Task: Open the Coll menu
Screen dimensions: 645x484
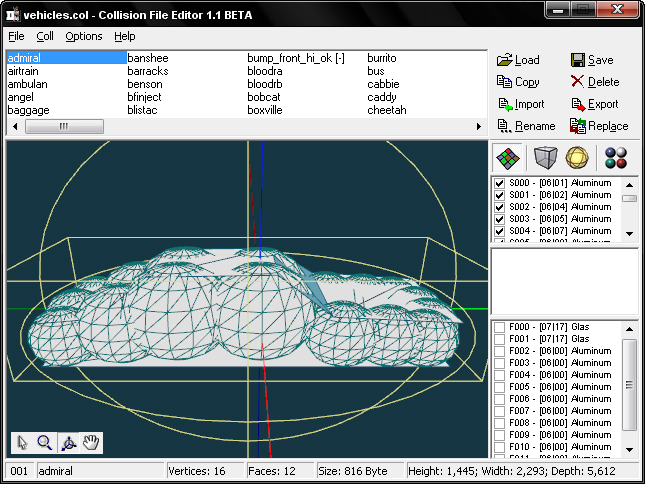Action: [x=45, y=36]
